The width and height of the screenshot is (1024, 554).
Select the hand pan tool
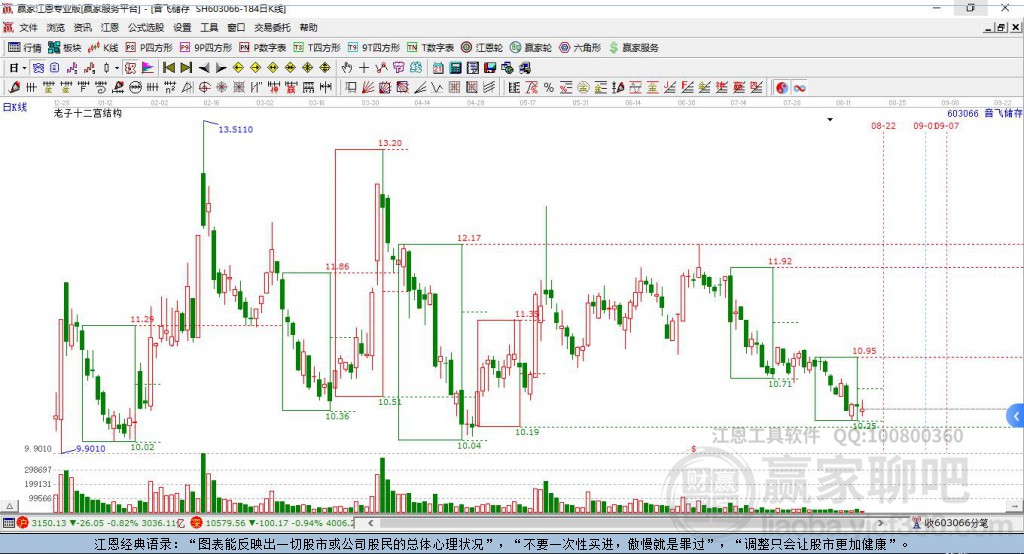tap(347, 68)
